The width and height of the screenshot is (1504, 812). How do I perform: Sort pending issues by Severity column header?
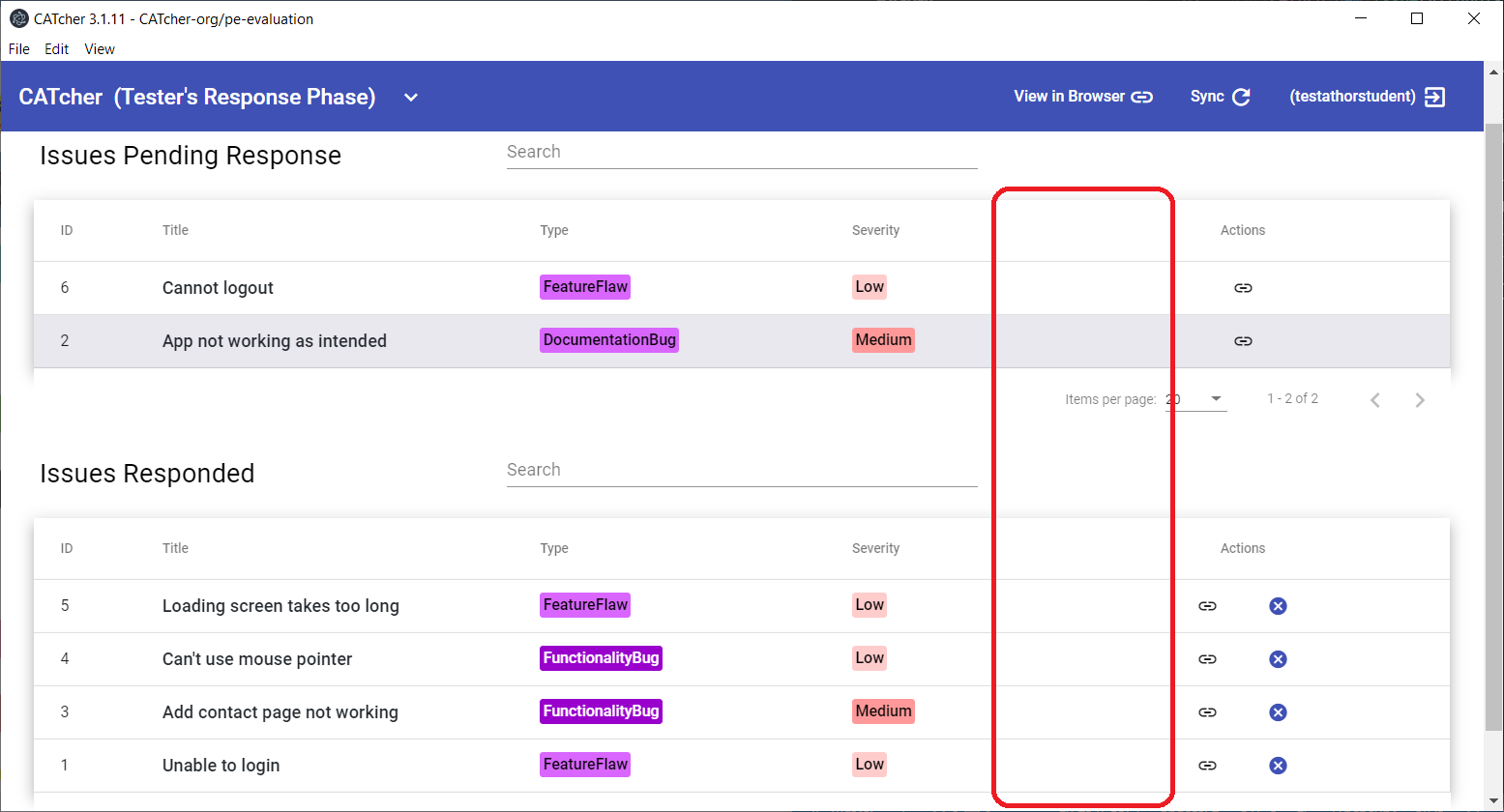pos(875,230)
